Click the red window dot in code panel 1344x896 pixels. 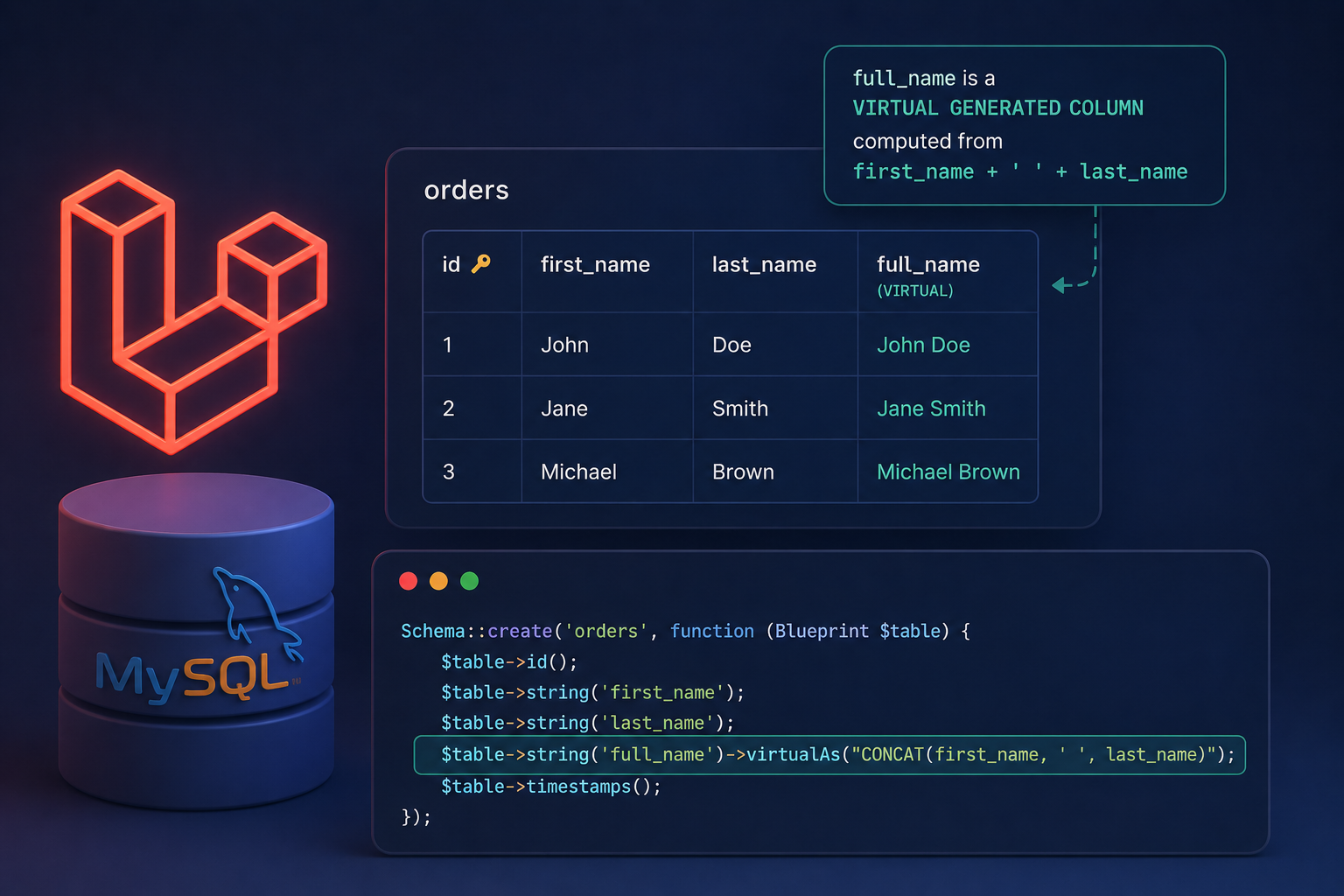click(x=409, y=581)
